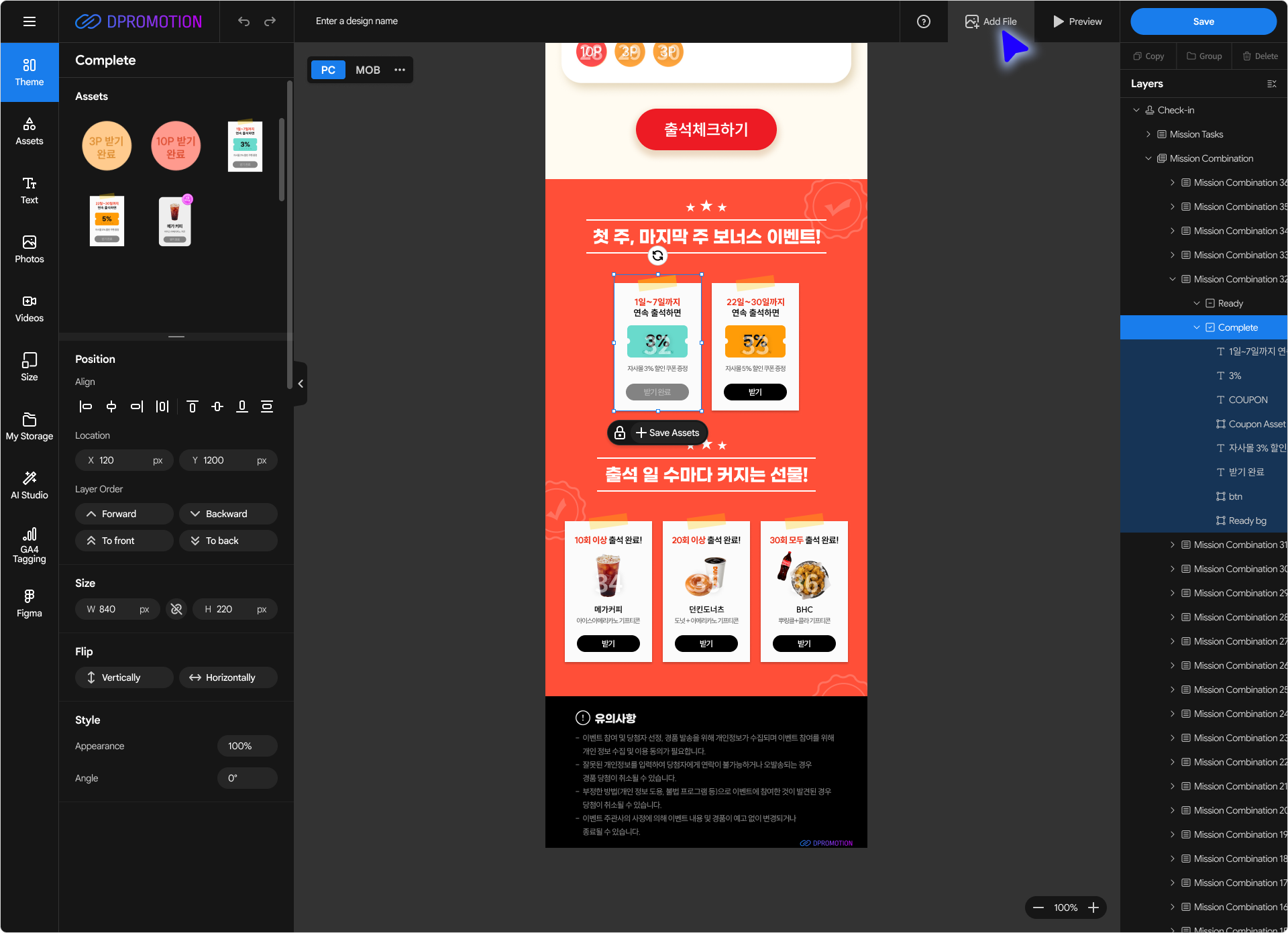Open the Videos sidebar panel
Viewport: 1288px width, 933px height.
(x=30, y=309)
